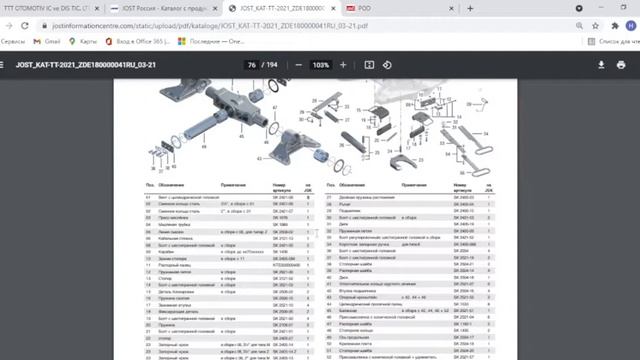Image resolution: width=640 pixels, height=360 pixels.
Task: Open the Gmail bookmark
Action: pyautogui.click(x=47, y=41)
